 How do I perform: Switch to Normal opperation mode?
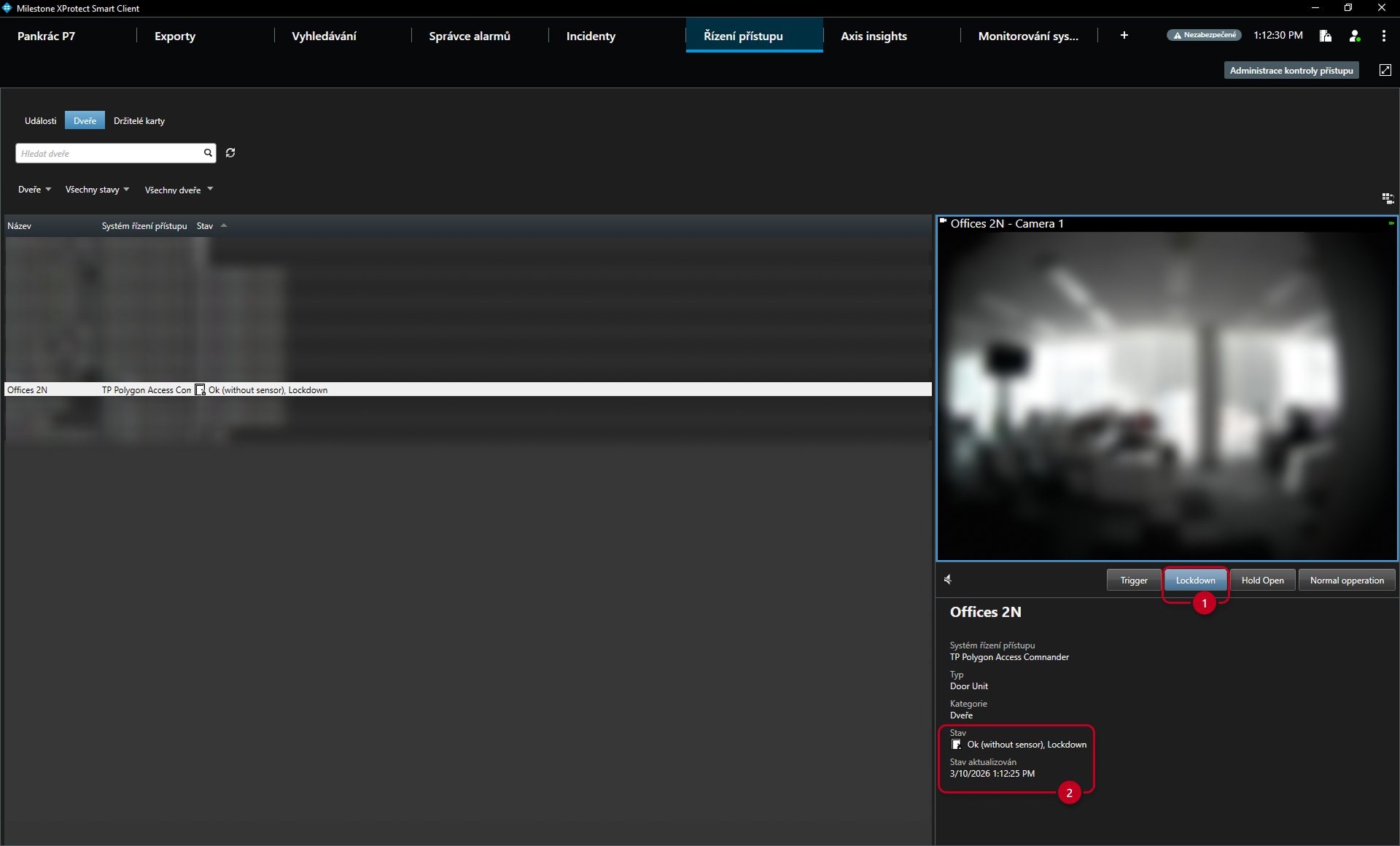(x=1347, y=581)
